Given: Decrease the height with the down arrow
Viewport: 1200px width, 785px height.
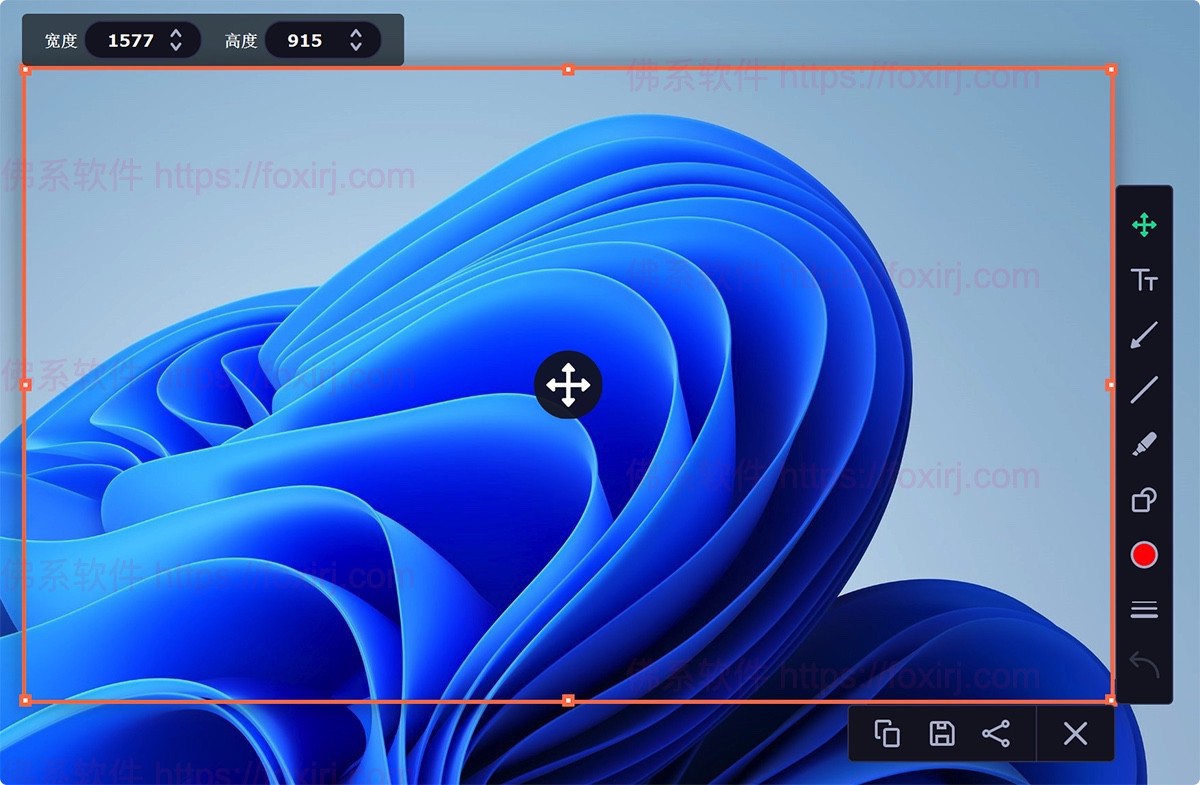Looking at the screenshot, I should 356,48.
